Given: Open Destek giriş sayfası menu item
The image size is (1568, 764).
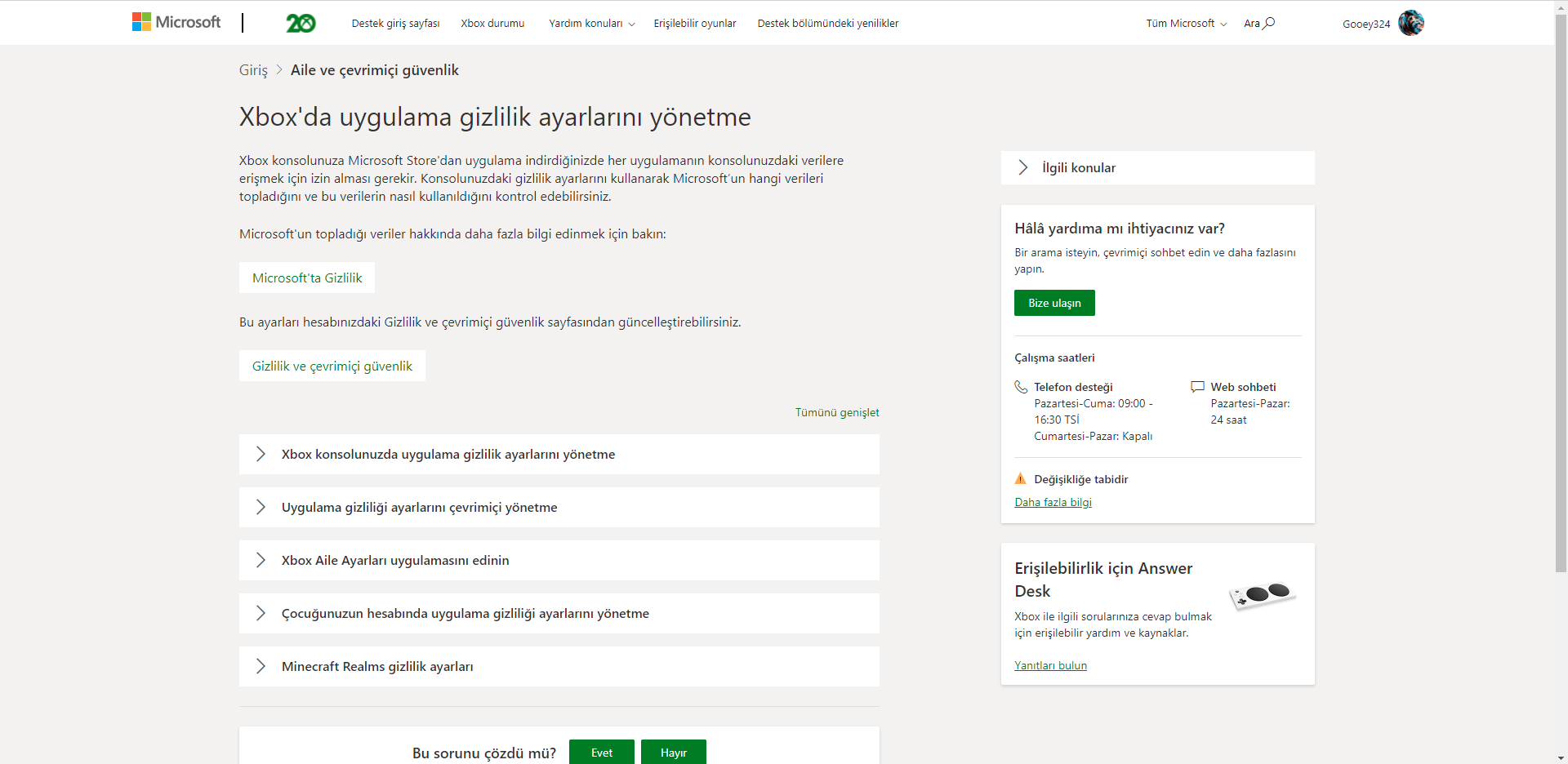Looking at the screenshot, I should 395,23.
